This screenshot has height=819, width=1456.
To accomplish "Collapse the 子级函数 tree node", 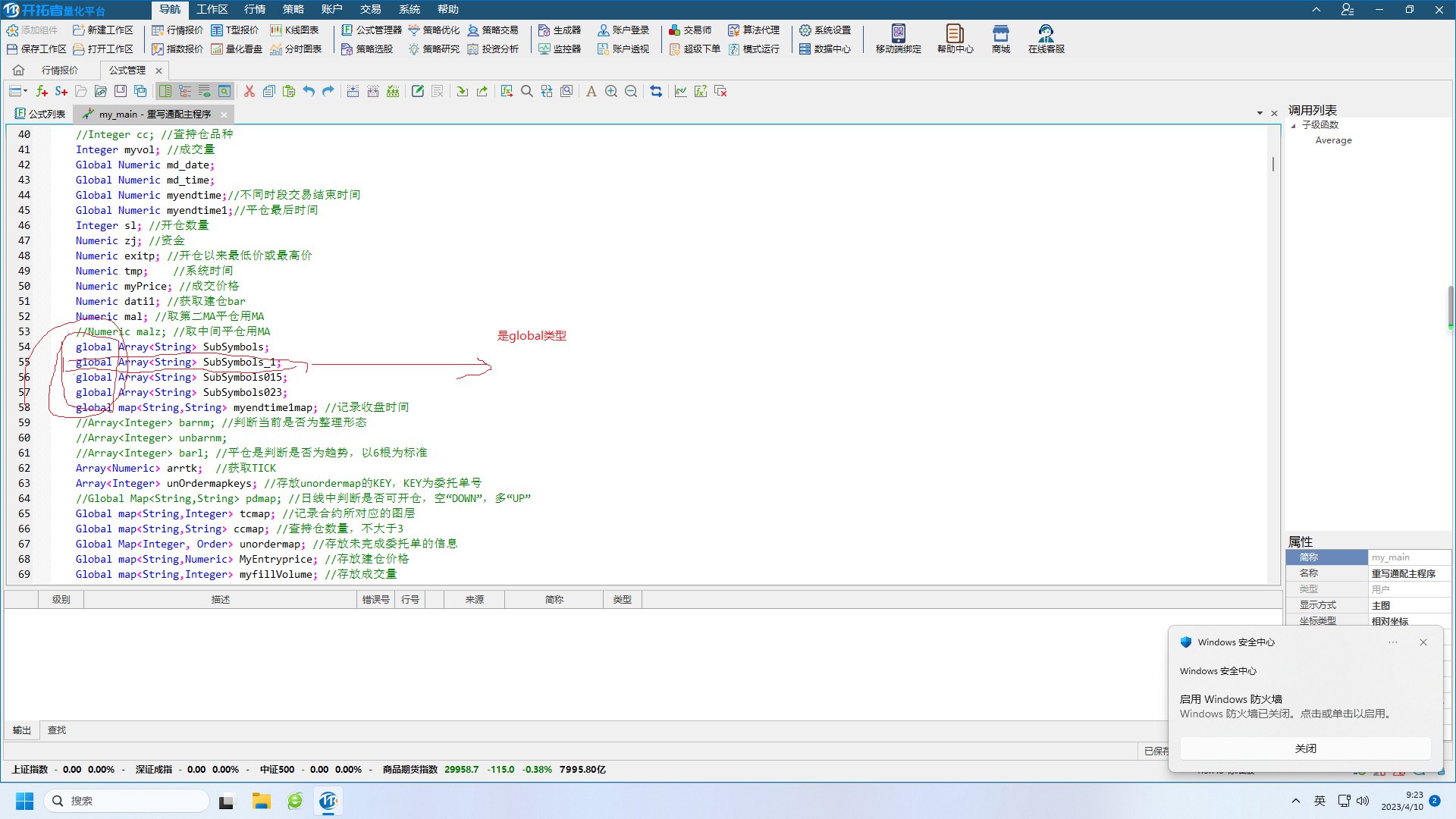I will click(x=1294, y=125).
